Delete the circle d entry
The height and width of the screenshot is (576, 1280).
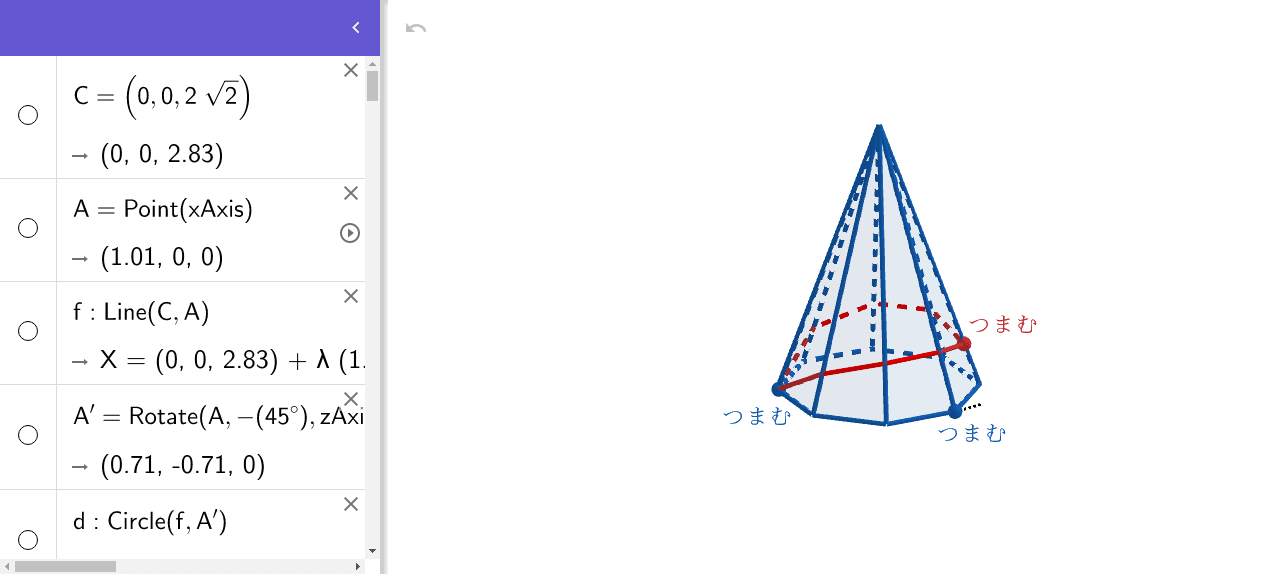coord(351,504)
